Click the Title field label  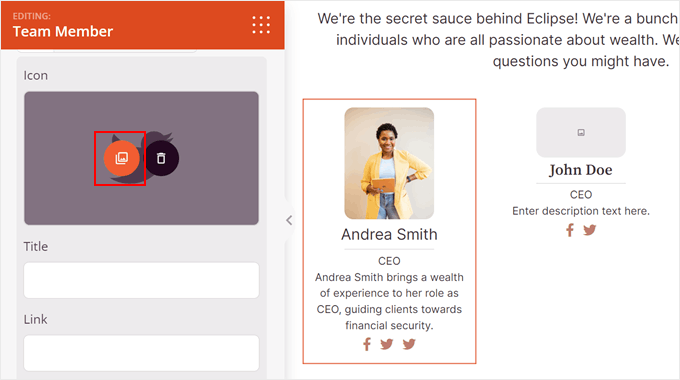coord(36,246)
